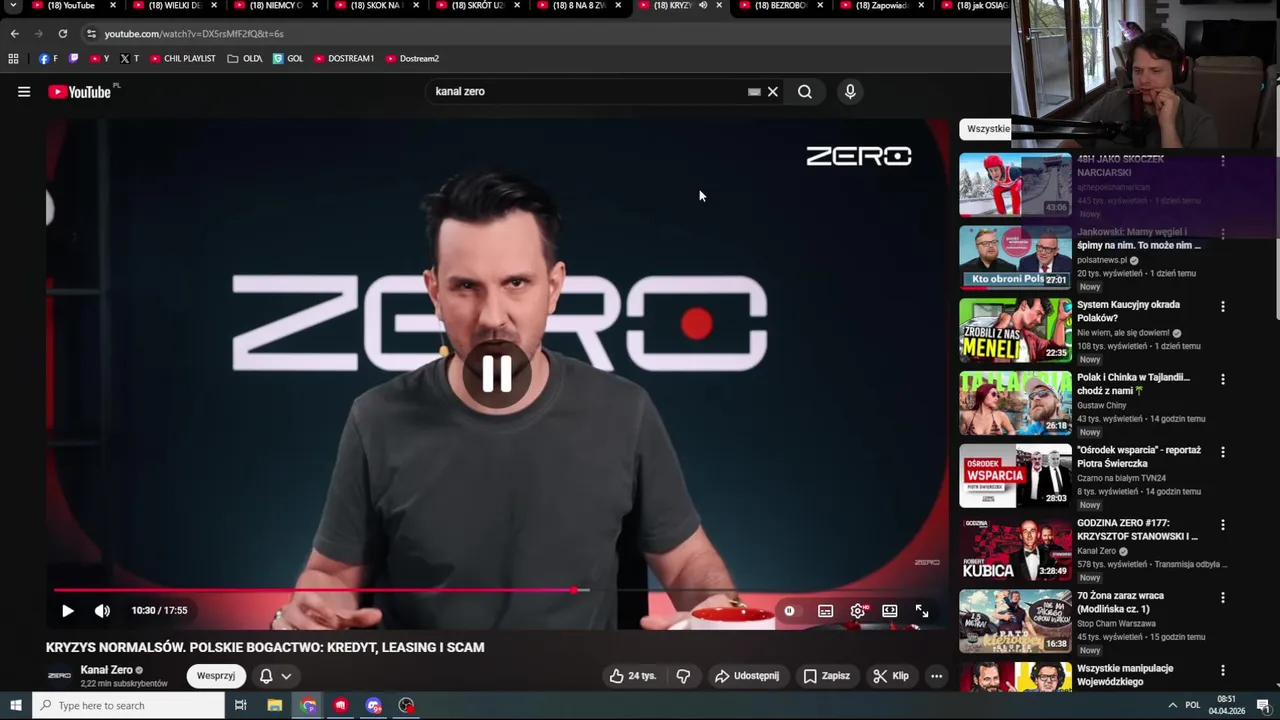Open the Windows Start menu
The height and width of the screenshot is (720, 1280).
[16, 706]
